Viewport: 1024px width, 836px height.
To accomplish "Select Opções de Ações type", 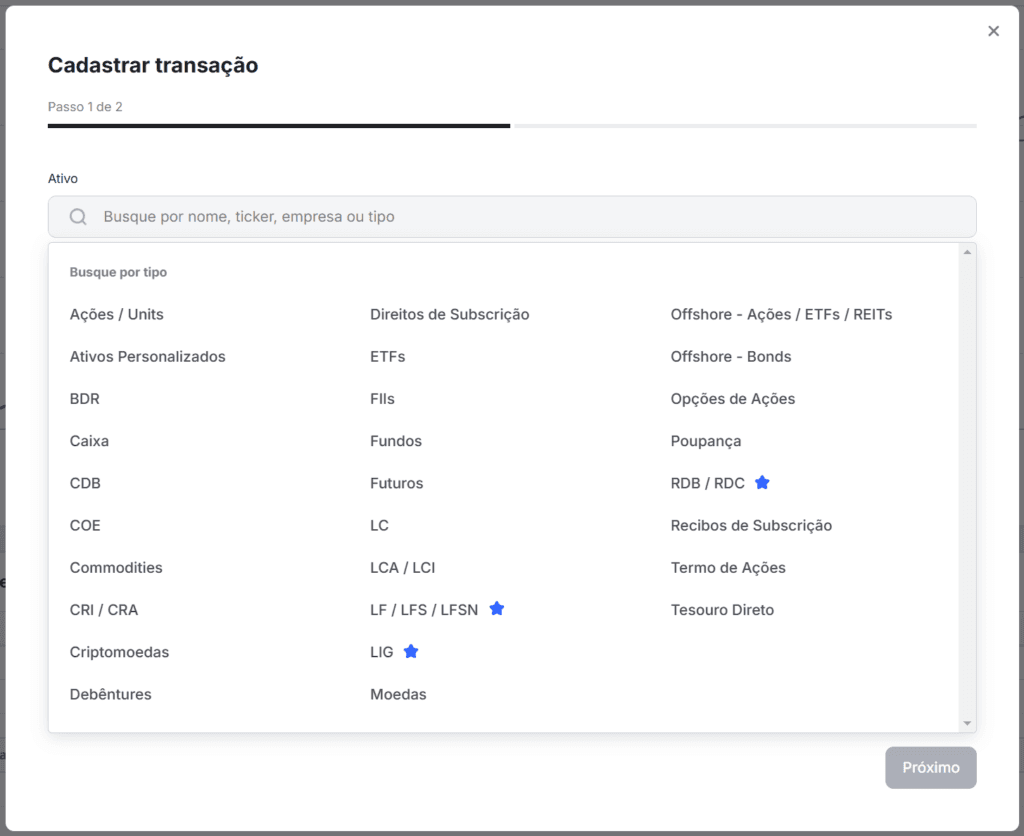I will [x=732, y=399].
